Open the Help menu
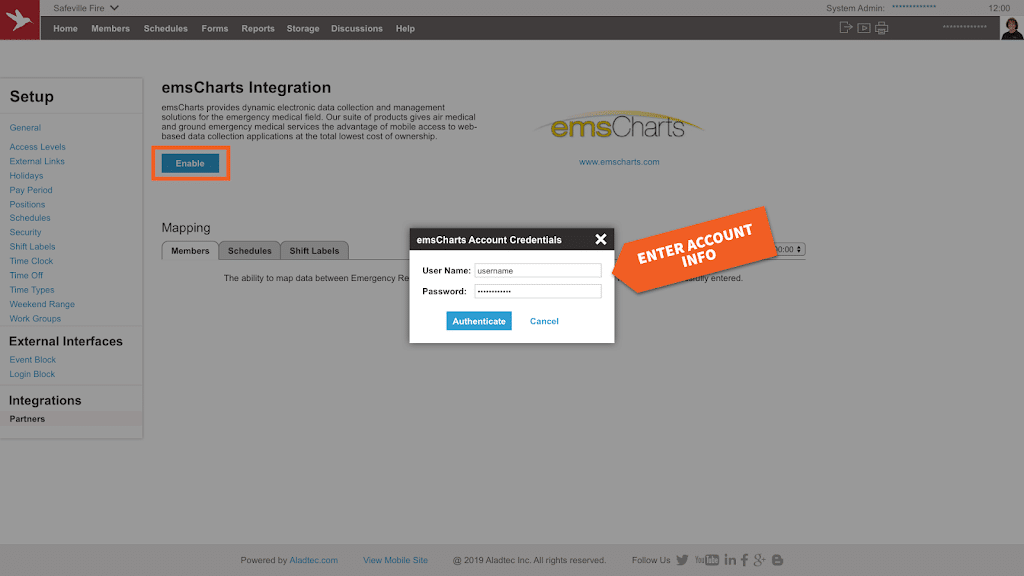This screenshot has width=1024, height=576. 405,29
